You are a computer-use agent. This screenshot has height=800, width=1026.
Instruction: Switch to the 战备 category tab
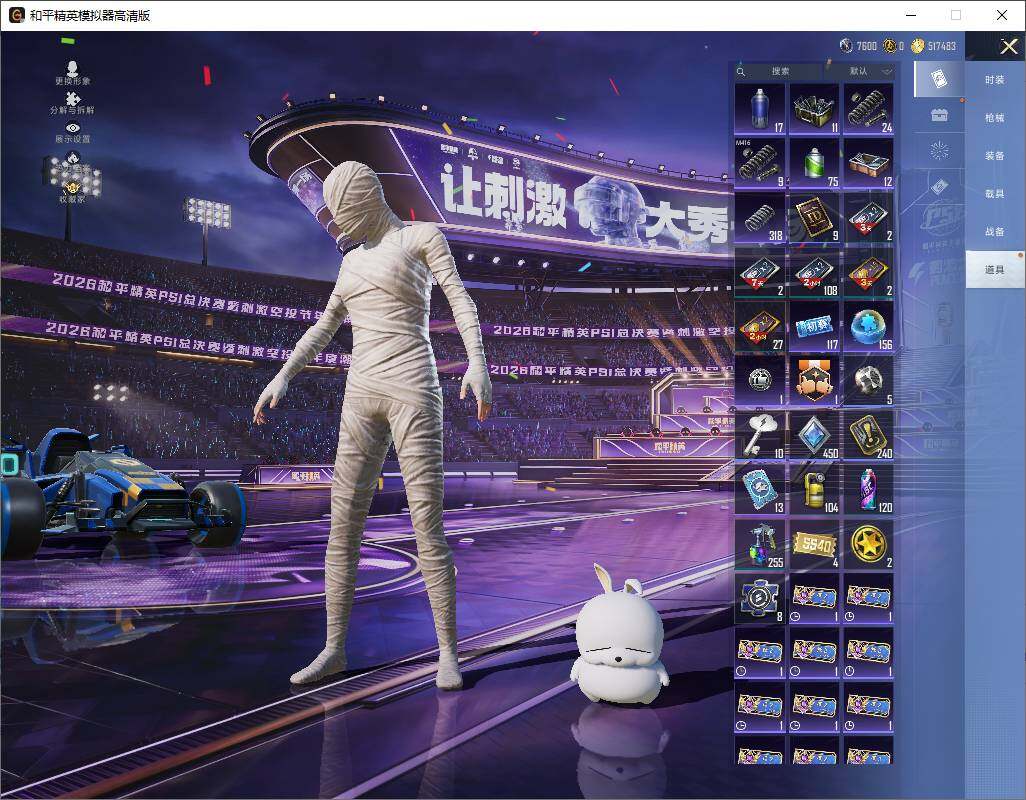click(995, 232)
